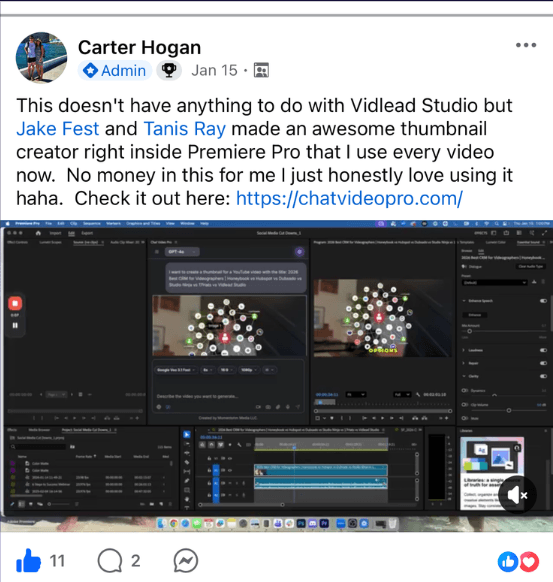The width and height of the screenshot is (553, 582).
Task: Open Trash in the Dock
Action: (393, 524)
